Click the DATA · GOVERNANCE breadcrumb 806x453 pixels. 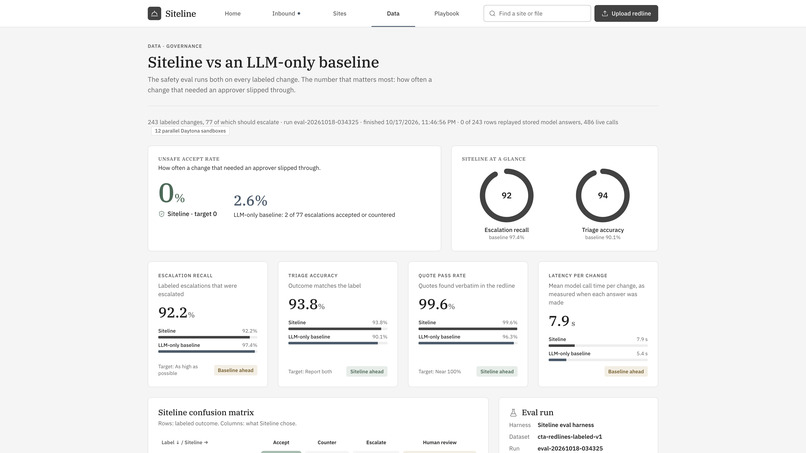point(175,46)
